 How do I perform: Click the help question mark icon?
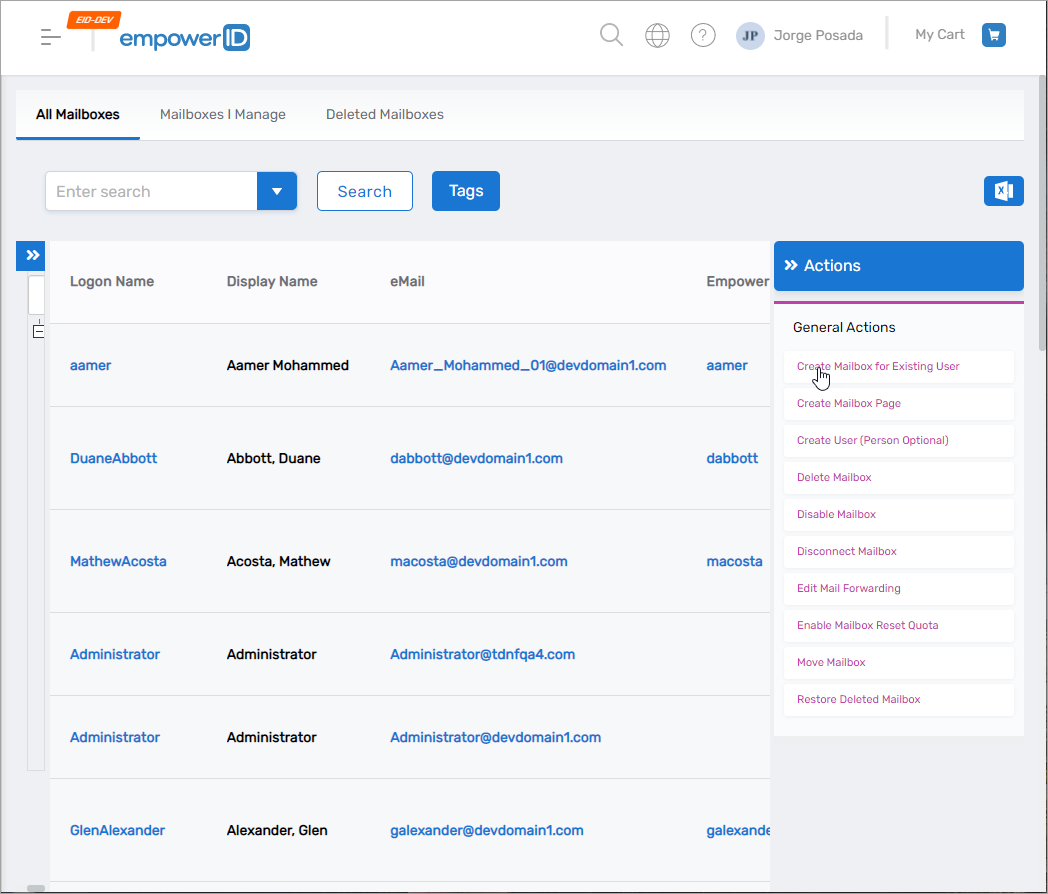click(703, 36)
